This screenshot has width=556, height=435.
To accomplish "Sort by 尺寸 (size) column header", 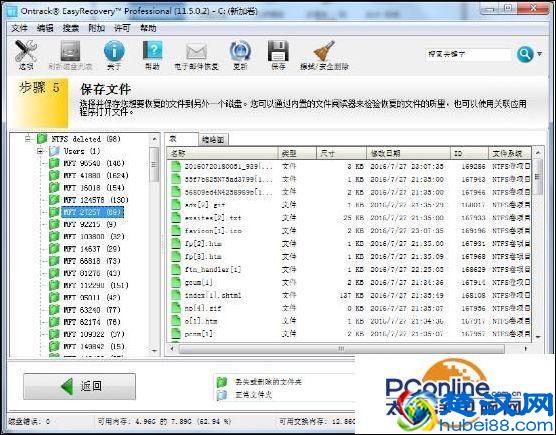I will (x=341, y=153).
